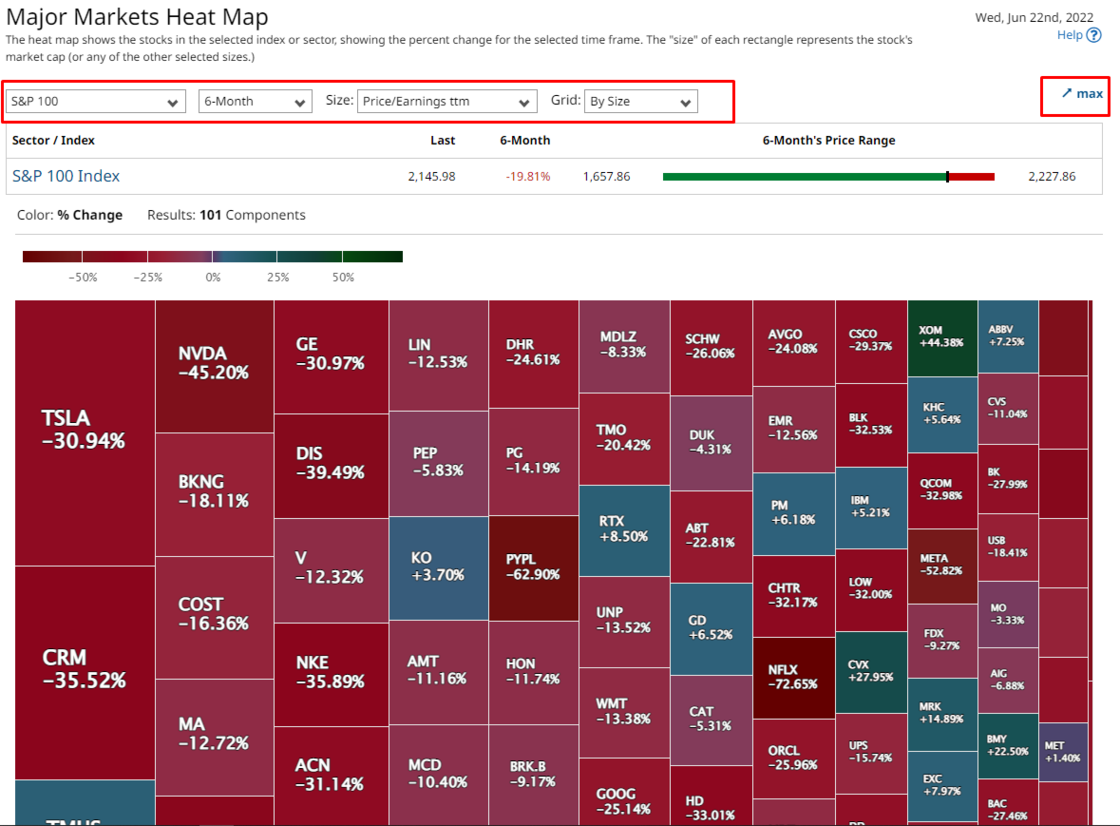
Task: Click the Sector / Index column header
Action: click(x=50, y=140)
